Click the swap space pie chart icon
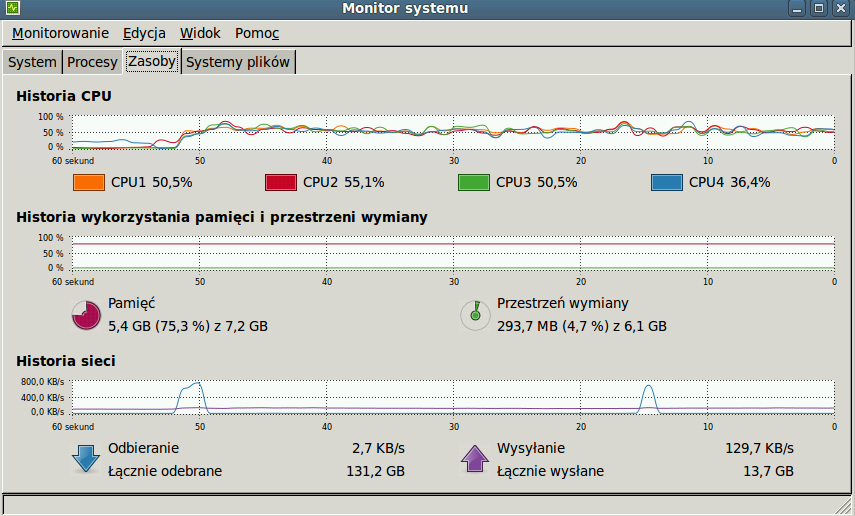855x516 pixels. [x=475, y=315]
